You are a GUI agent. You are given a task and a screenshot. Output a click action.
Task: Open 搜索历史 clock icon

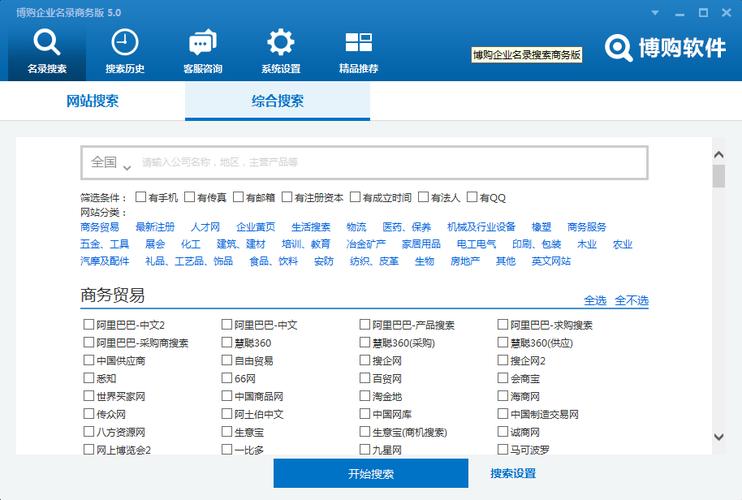[124, 43]
